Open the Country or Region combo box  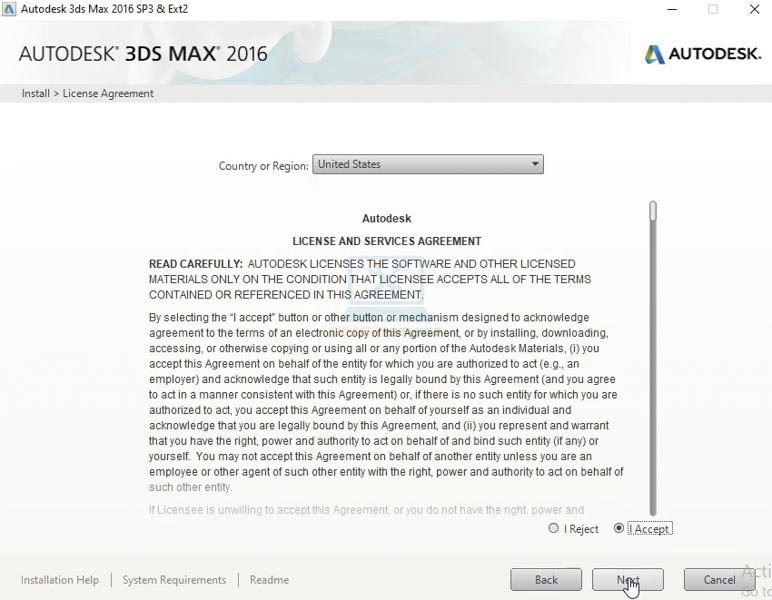pyautogui.click(x=420, y=164)
